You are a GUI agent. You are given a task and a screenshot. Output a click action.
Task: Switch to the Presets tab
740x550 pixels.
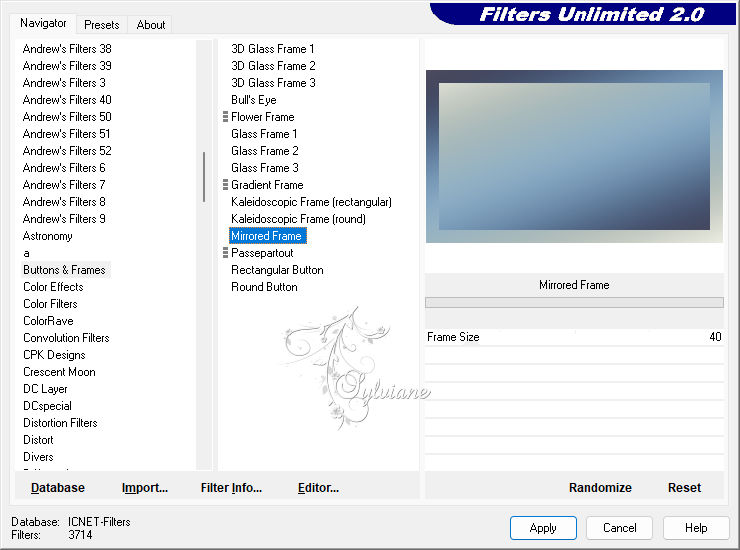click(101, 25)
